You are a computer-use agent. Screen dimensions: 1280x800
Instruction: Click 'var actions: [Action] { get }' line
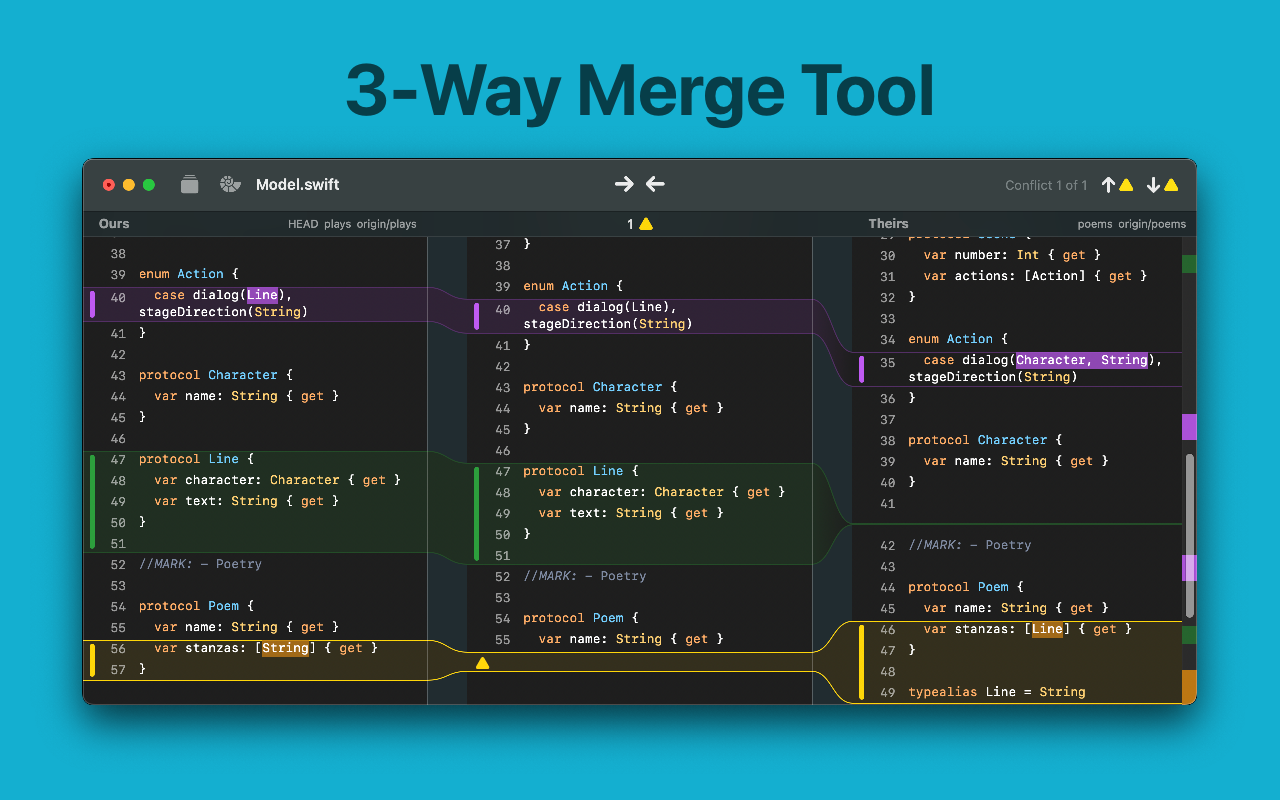pos(1035,276)
